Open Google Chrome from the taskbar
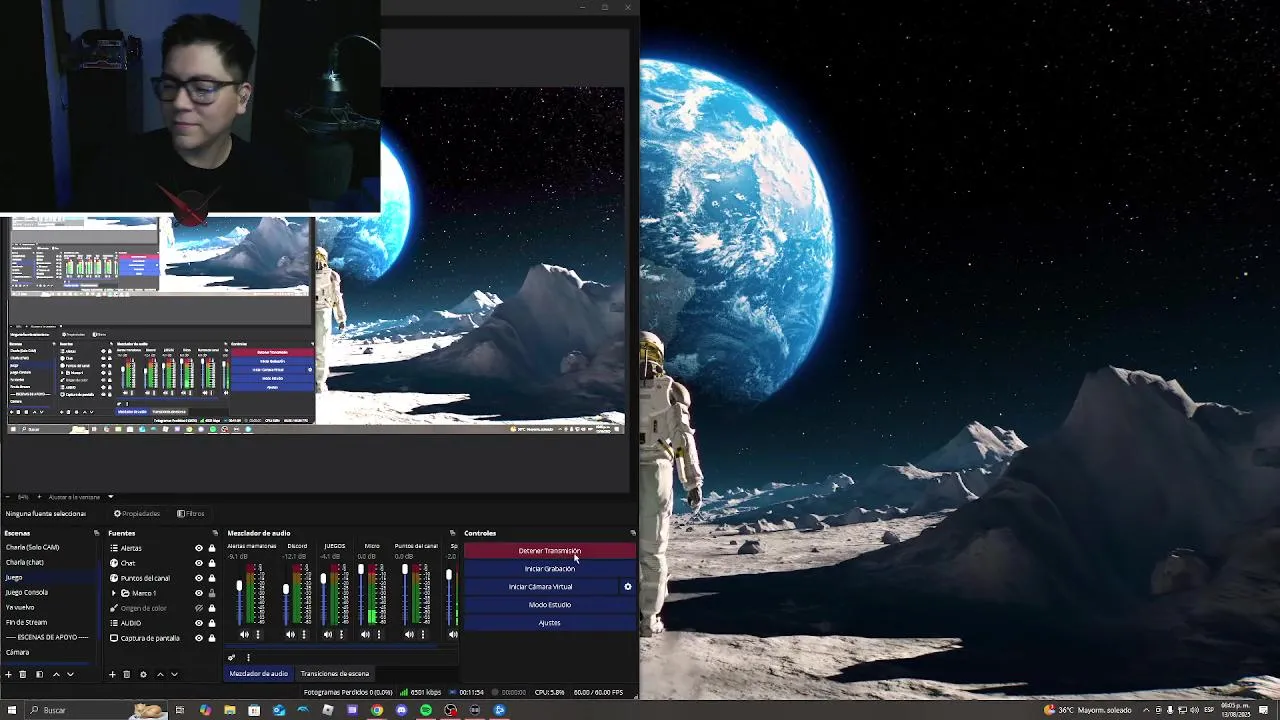 point(376,710)
